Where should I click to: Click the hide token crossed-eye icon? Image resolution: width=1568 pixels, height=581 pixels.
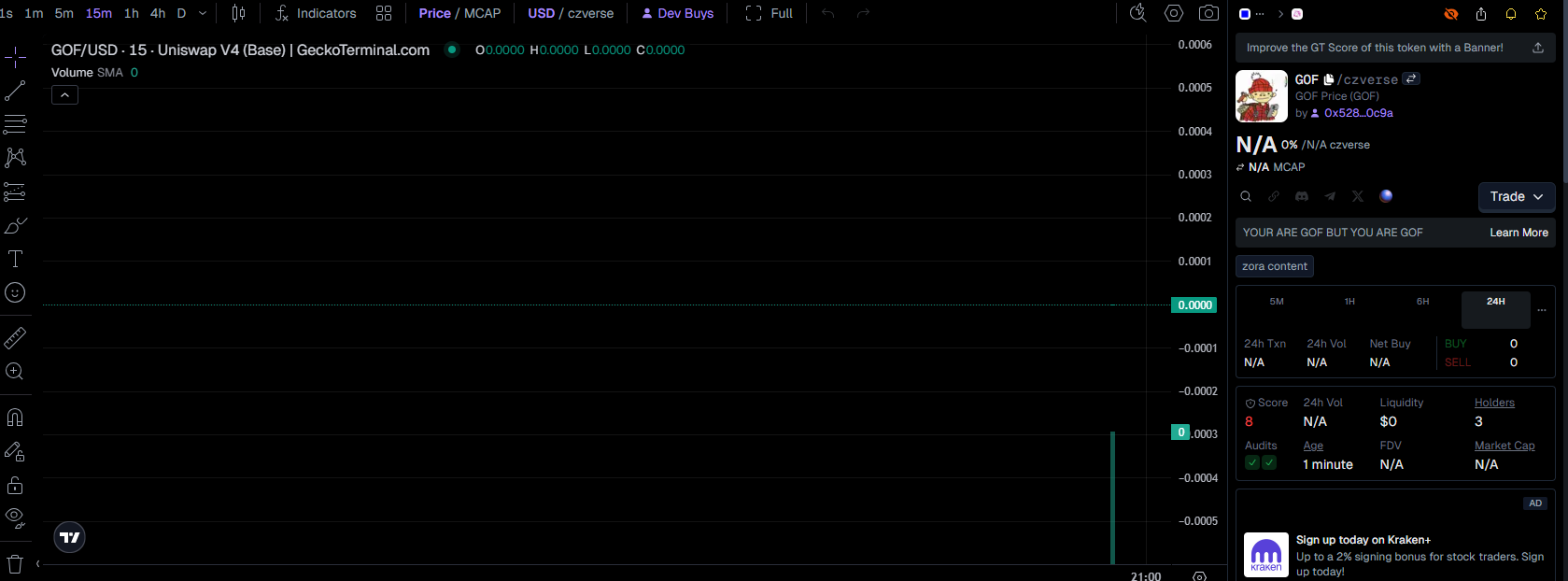pyautogui.click(x=1451, y=14)
